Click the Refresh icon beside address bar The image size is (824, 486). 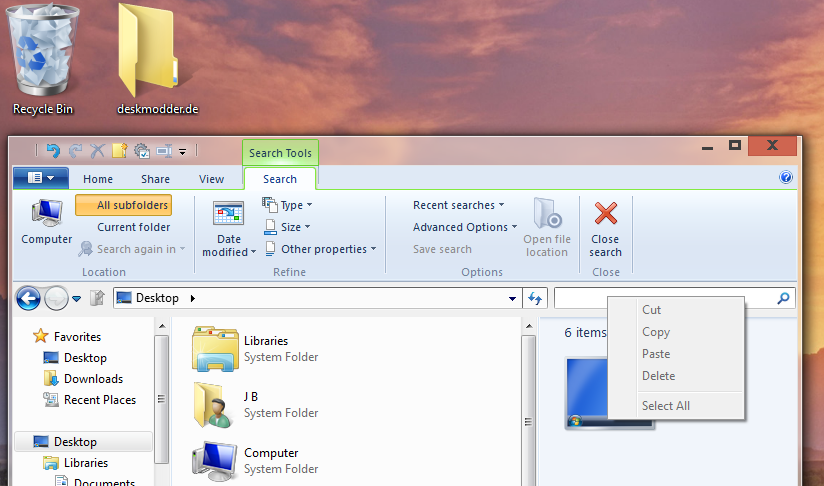(x=535, y=298)
